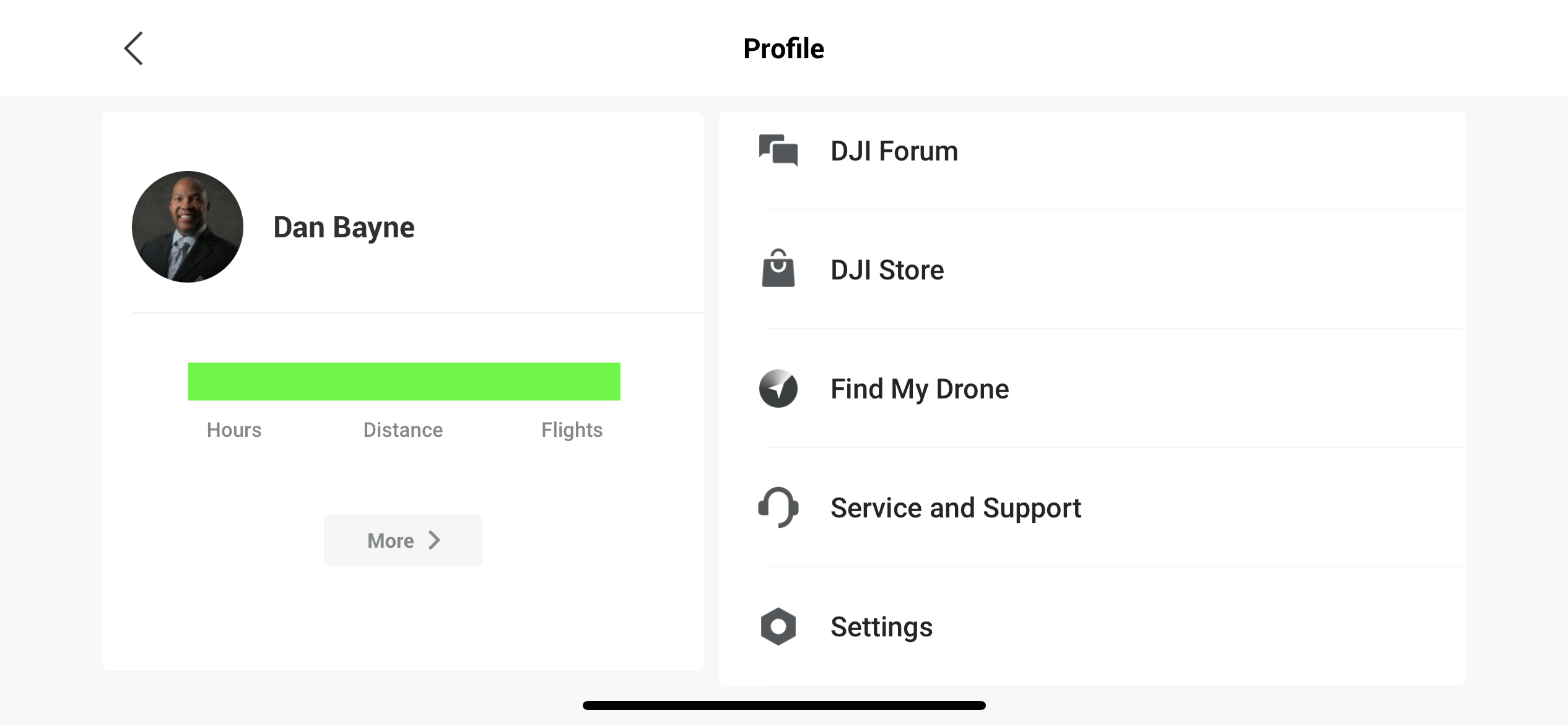
Task: Tap the Dan Bayne username text
Action: pos(344,227)
